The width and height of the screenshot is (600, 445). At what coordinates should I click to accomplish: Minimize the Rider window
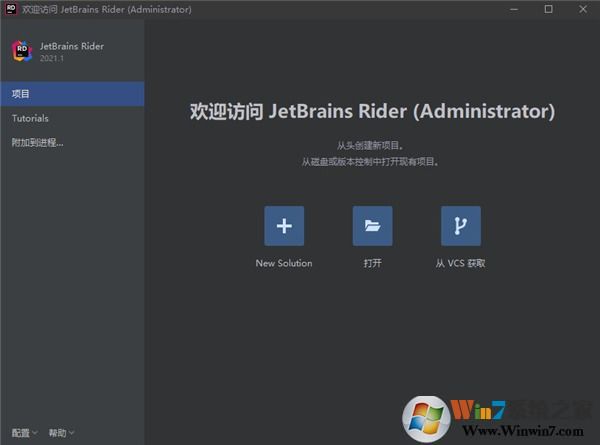[x=514, y=9]
